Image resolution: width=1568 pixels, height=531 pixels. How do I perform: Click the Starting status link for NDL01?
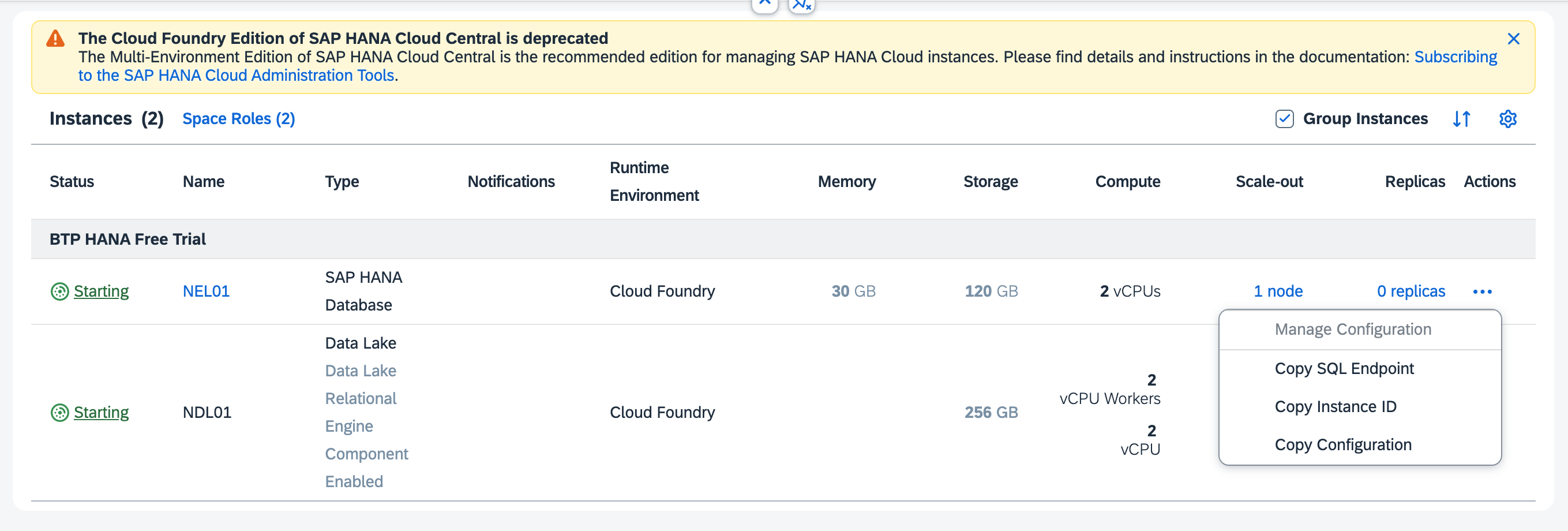click(101, 413)
